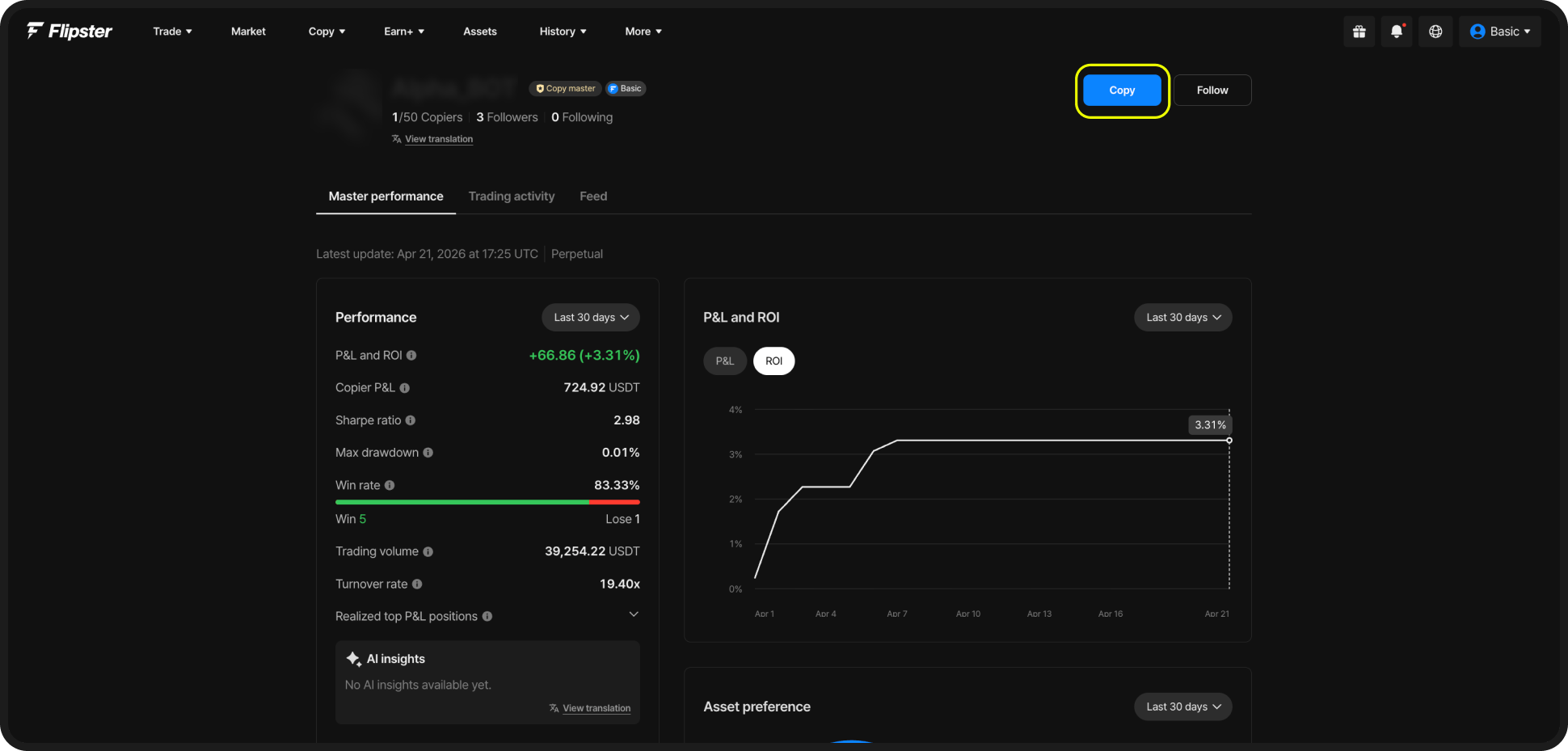
Task: Click the Turnover rate info icon
Action: (417, 584)
